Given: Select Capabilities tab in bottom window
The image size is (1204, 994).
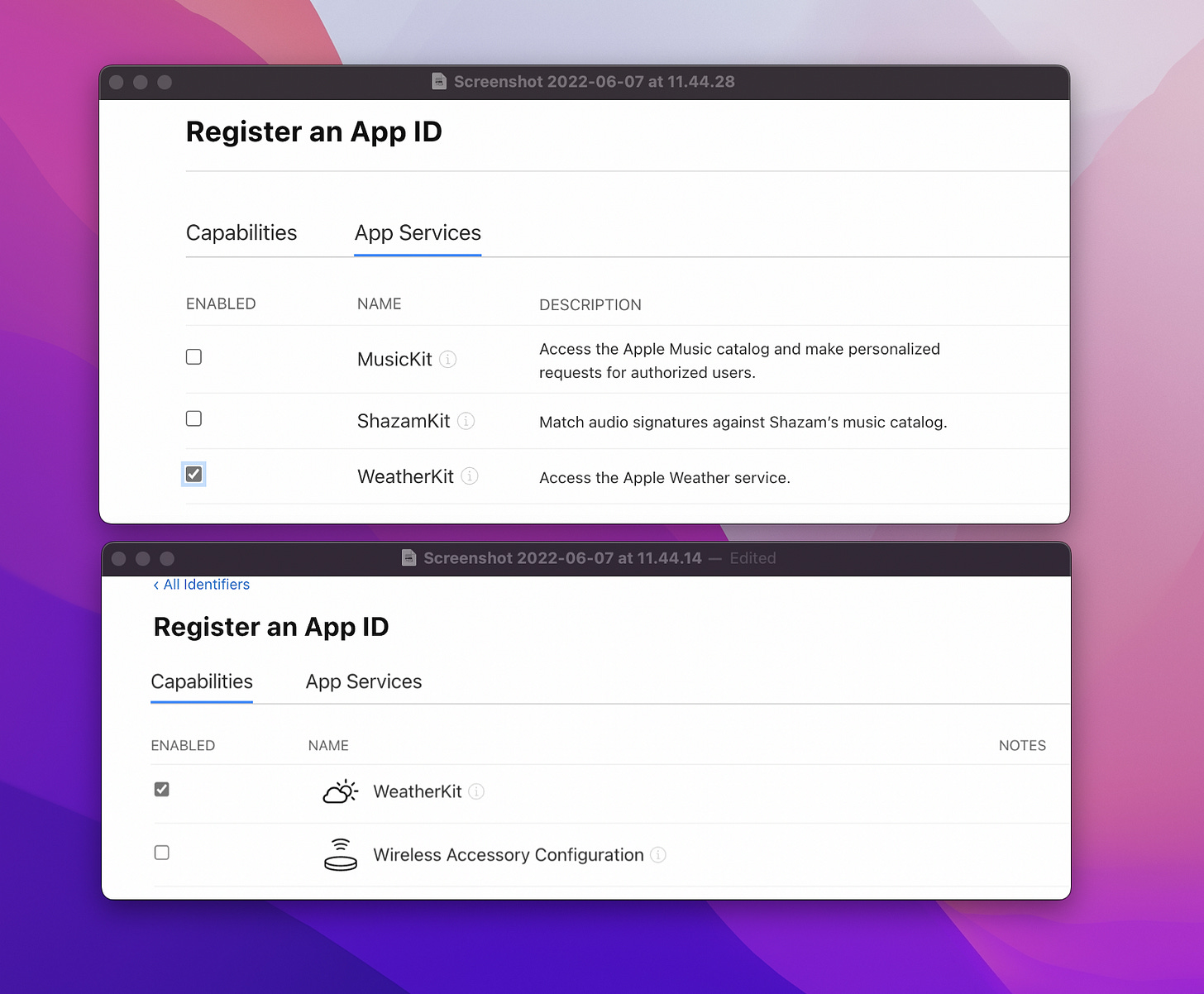Looking at the screenshot, I should coord(202,681).
